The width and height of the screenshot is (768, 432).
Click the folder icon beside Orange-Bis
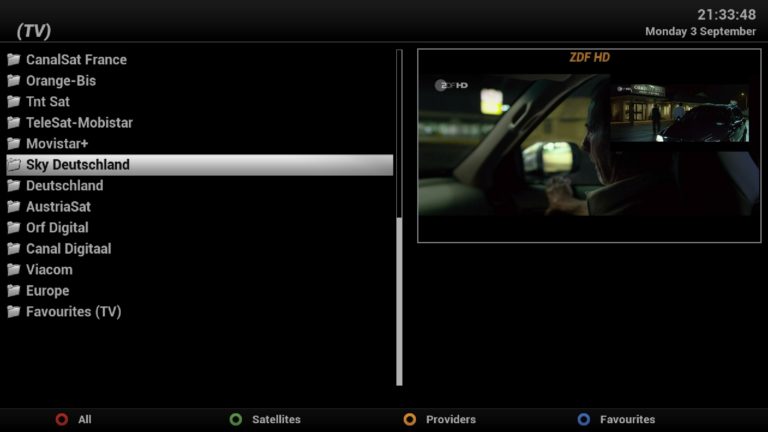[14, 81]
